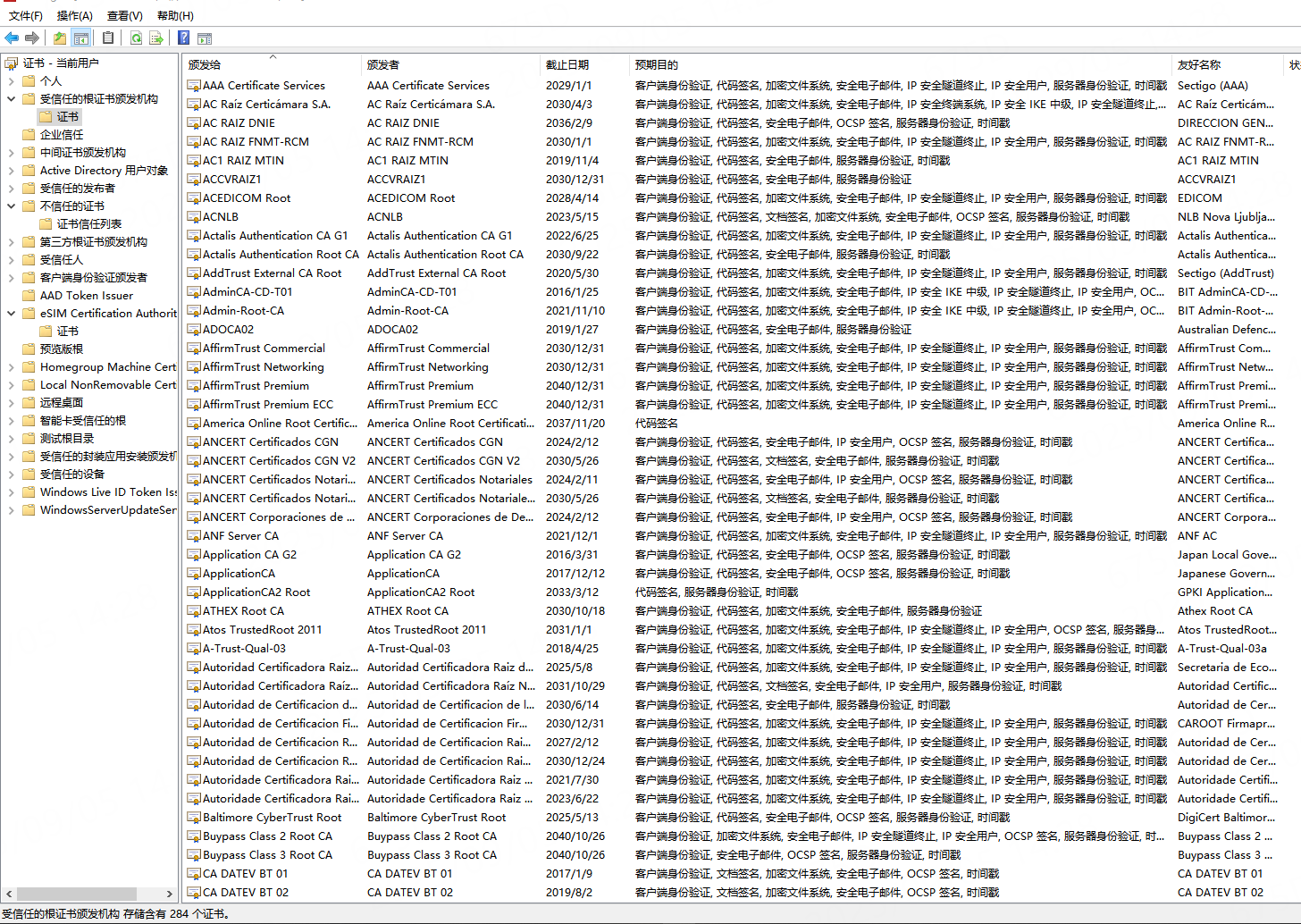Click the 2037/11/20 expiry date cell
The image size is (1301, 924).
click(x=575, y=424)
